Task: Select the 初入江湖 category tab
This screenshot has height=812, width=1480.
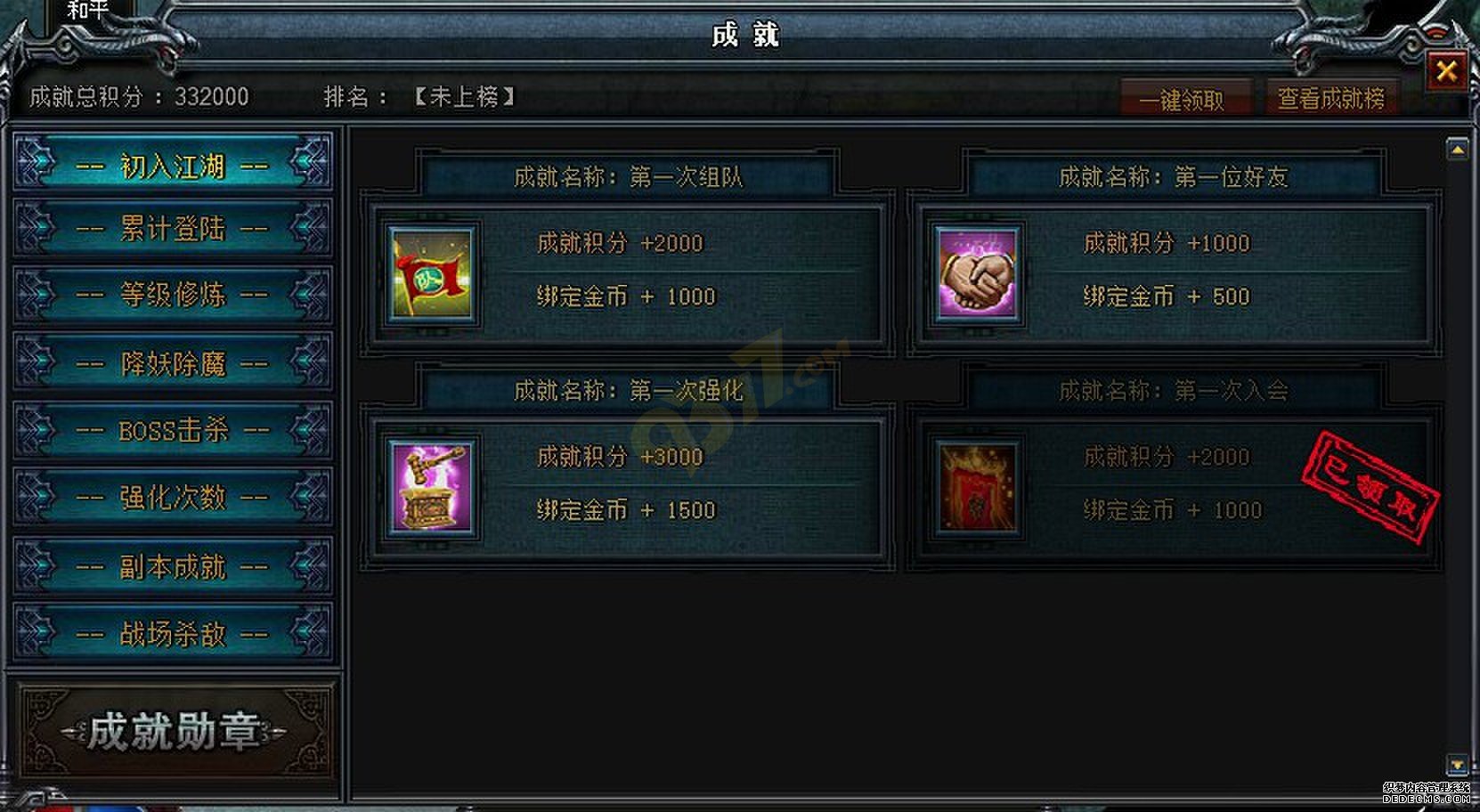Action: 173,163
